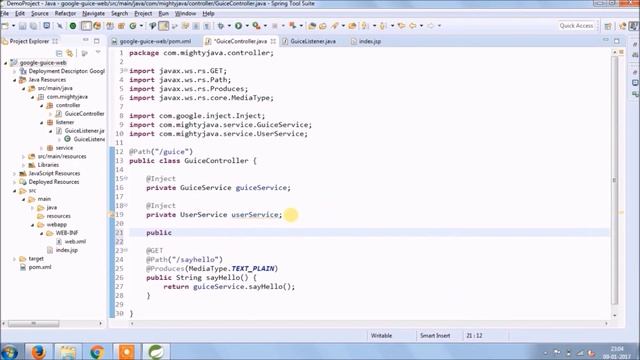640x360 pixels.
Task: Switch to the index.jsp editor tab
Action: [x=369, y=41]
